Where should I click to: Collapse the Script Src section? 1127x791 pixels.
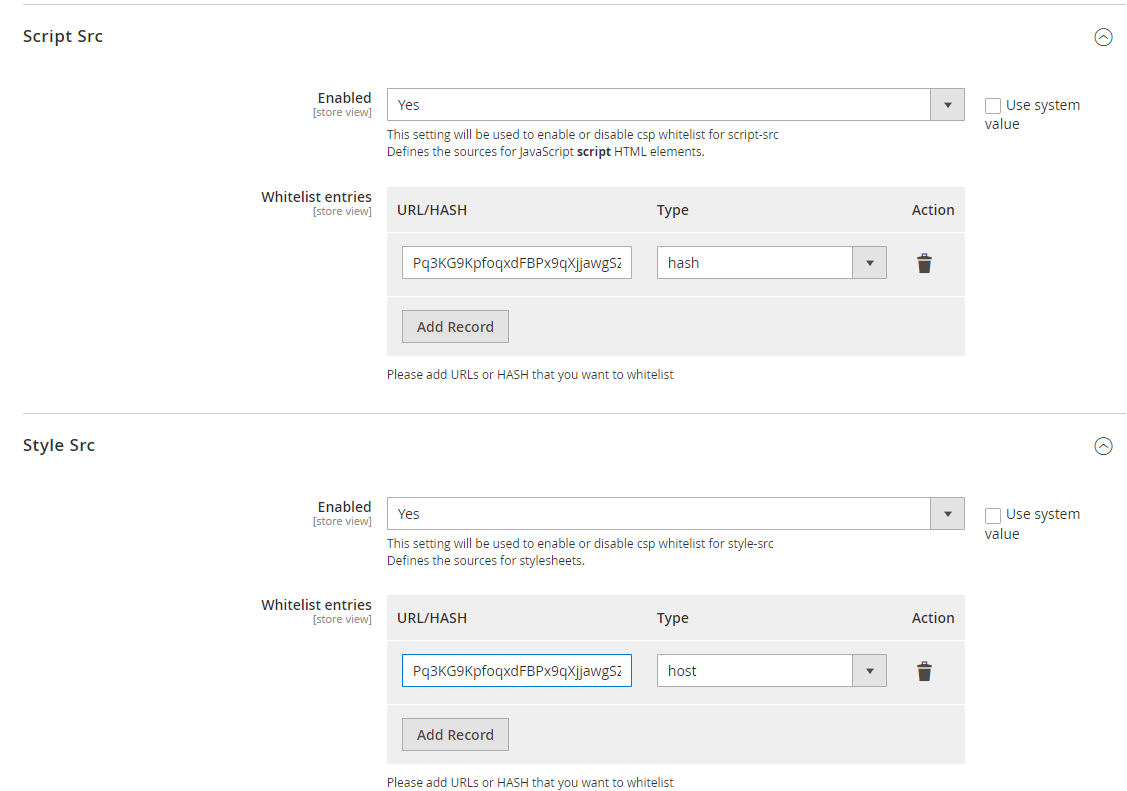tap(1103, 37)
